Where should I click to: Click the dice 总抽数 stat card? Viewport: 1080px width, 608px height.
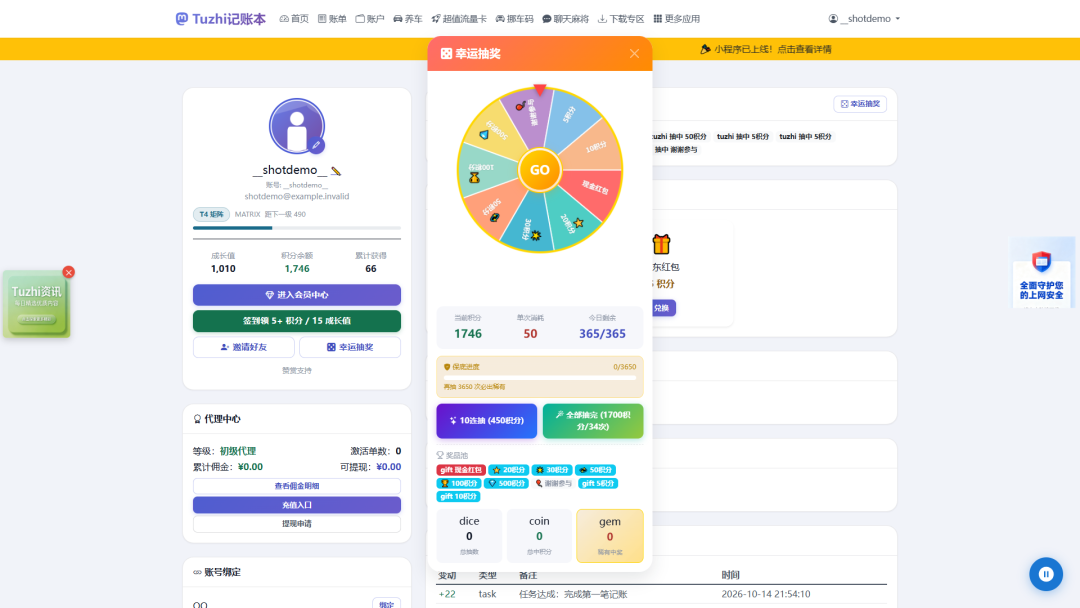(x=469, y=536)
